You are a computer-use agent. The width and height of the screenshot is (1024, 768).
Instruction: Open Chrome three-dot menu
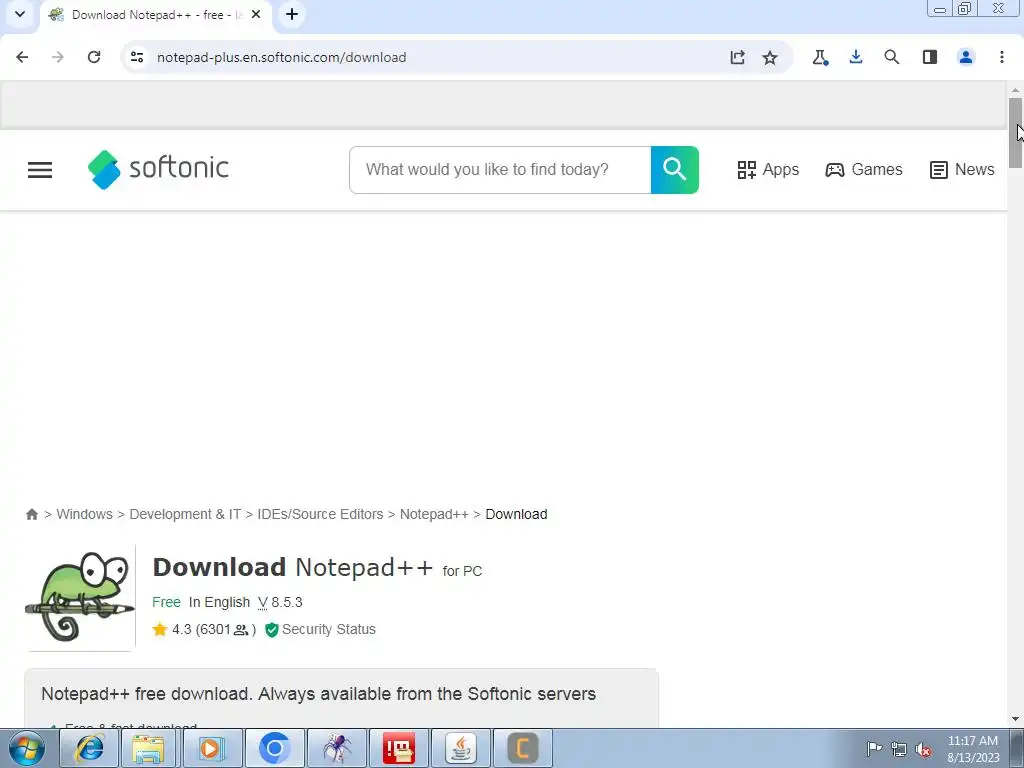point(1002,57)
